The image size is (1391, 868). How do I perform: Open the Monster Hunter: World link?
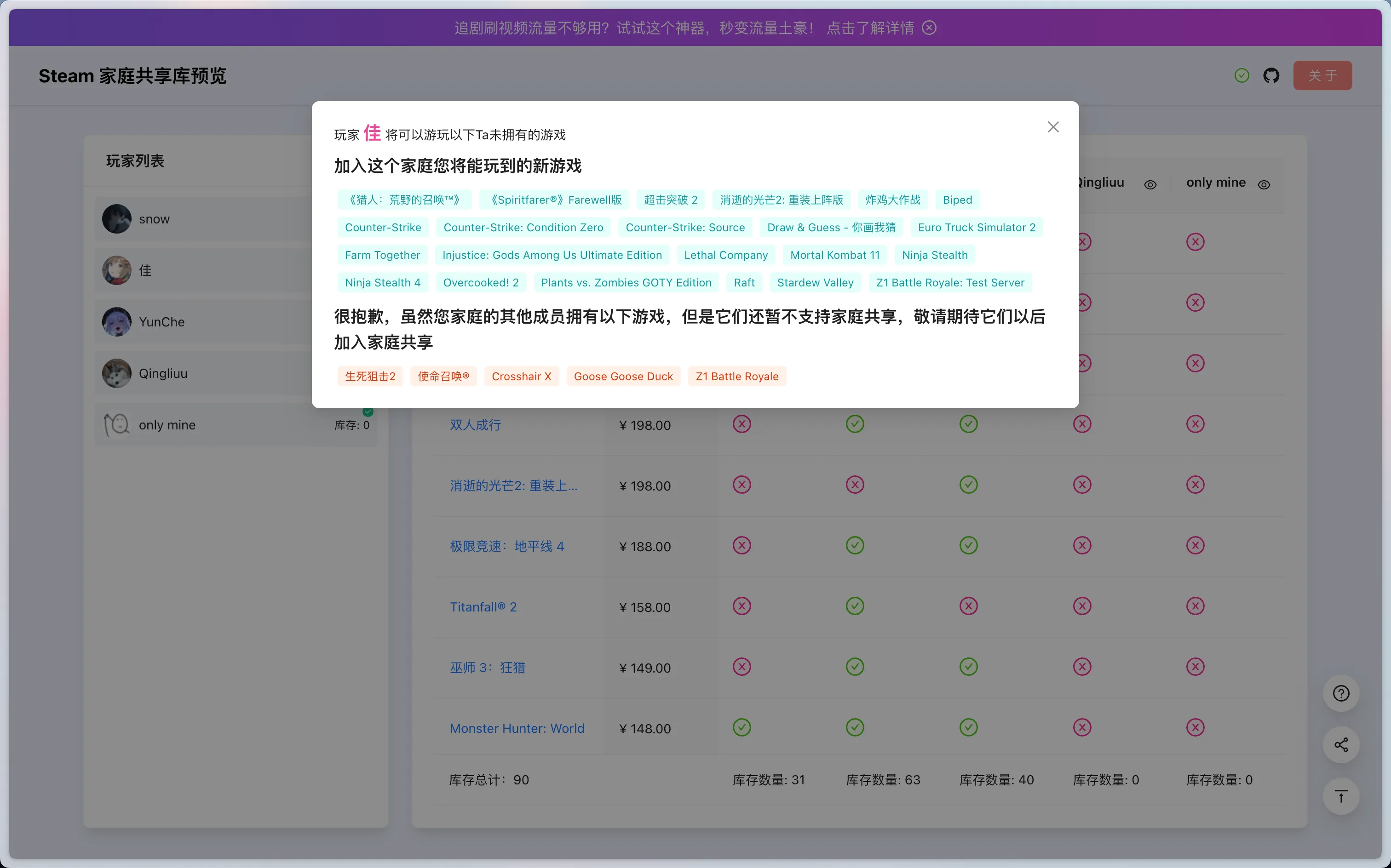(x=517, y=728)
